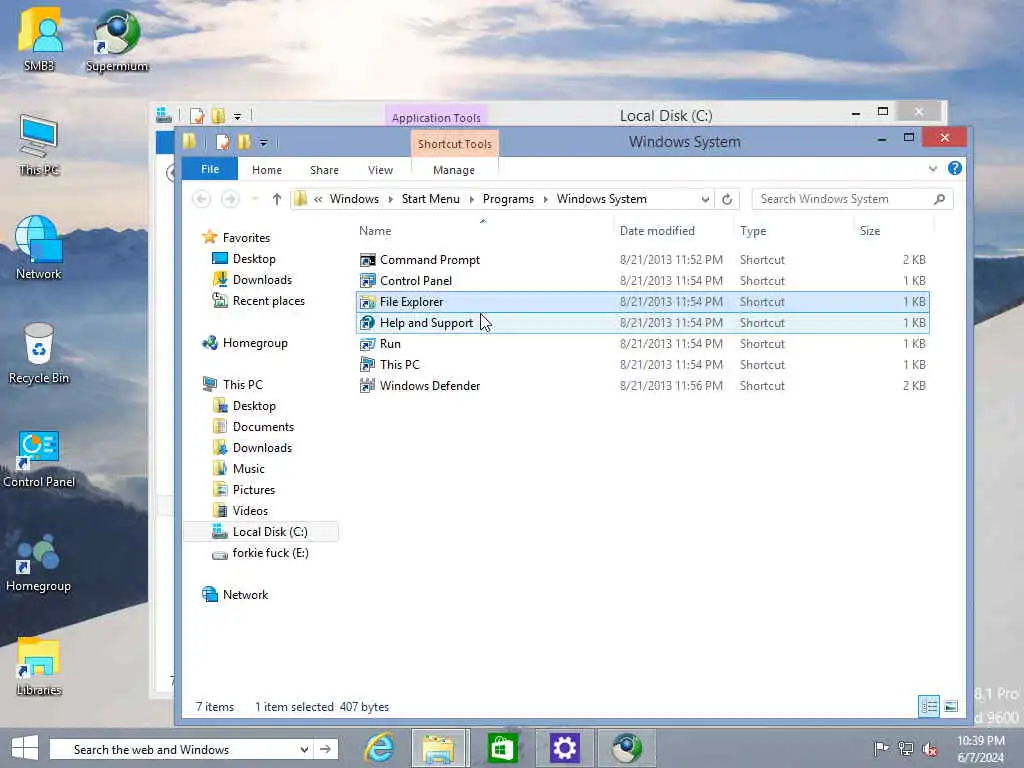Open Internet Explorer from the taskbar
This screenshot has height=768, width=1024.
[x=379, y=748]
